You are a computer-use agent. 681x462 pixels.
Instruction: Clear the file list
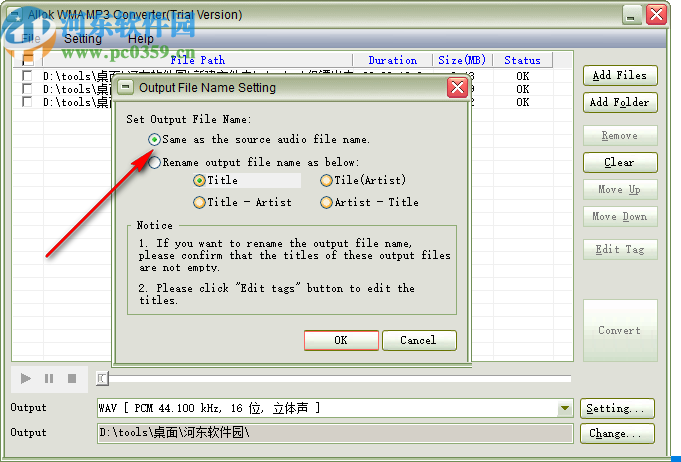click(x=620, y=163)
